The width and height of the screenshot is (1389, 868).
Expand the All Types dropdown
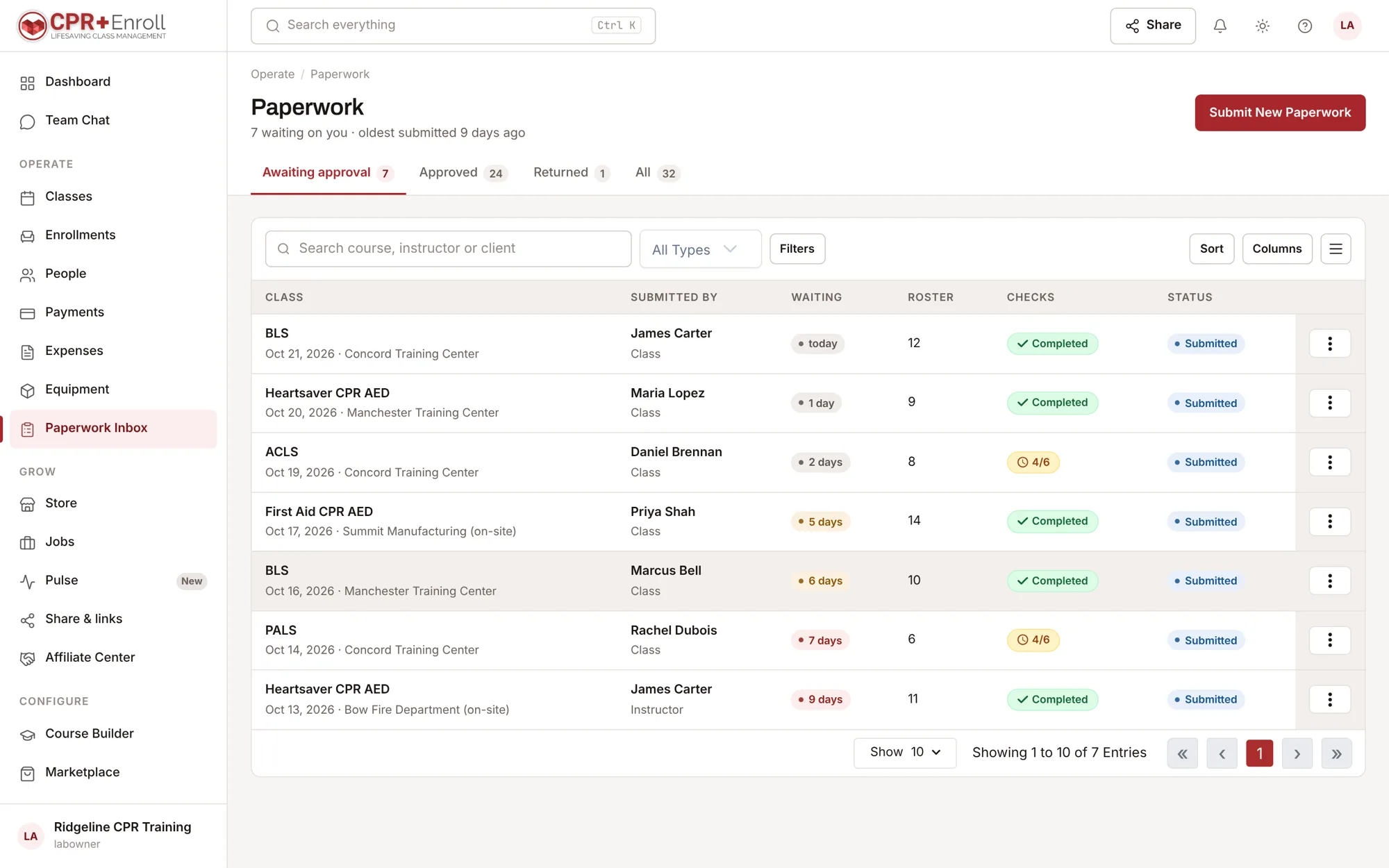pos(700,249)
